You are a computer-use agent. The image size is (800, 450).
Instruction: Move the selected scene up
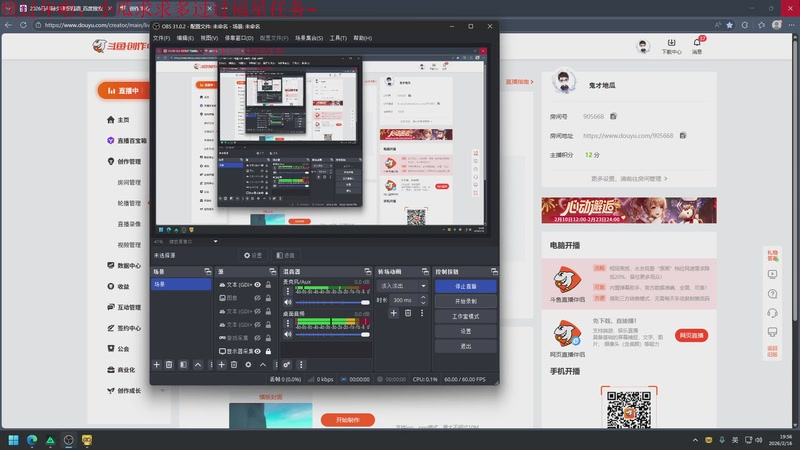point(197,365)
